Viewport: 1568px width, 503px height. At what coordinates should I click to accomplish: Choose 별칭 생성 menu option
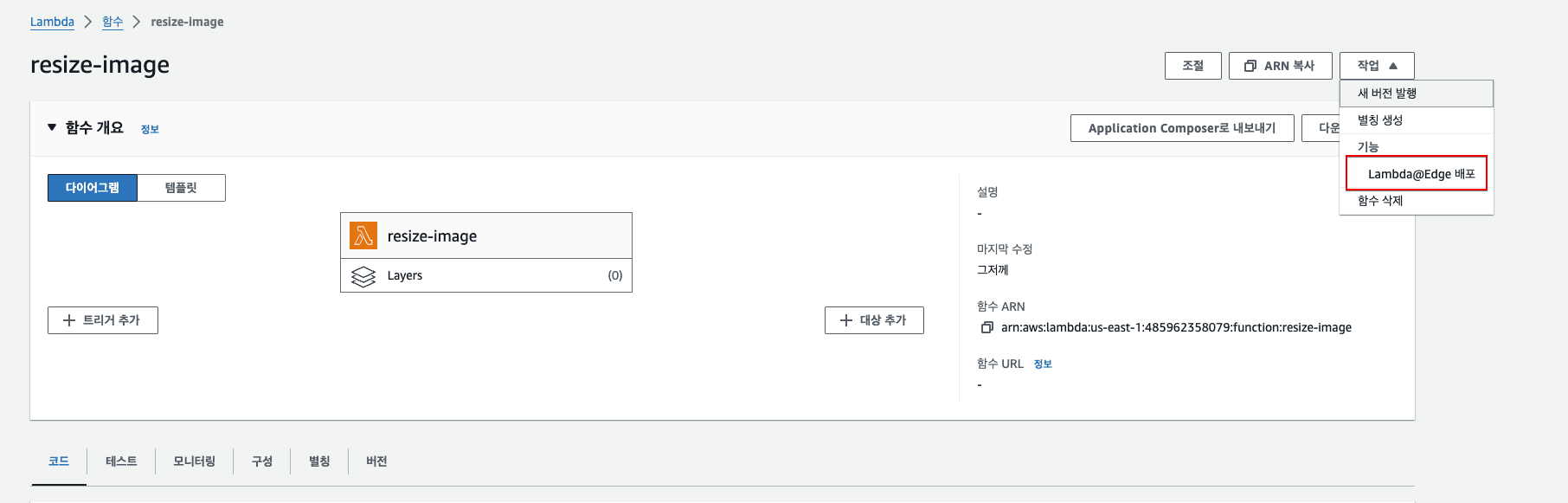1379,120
